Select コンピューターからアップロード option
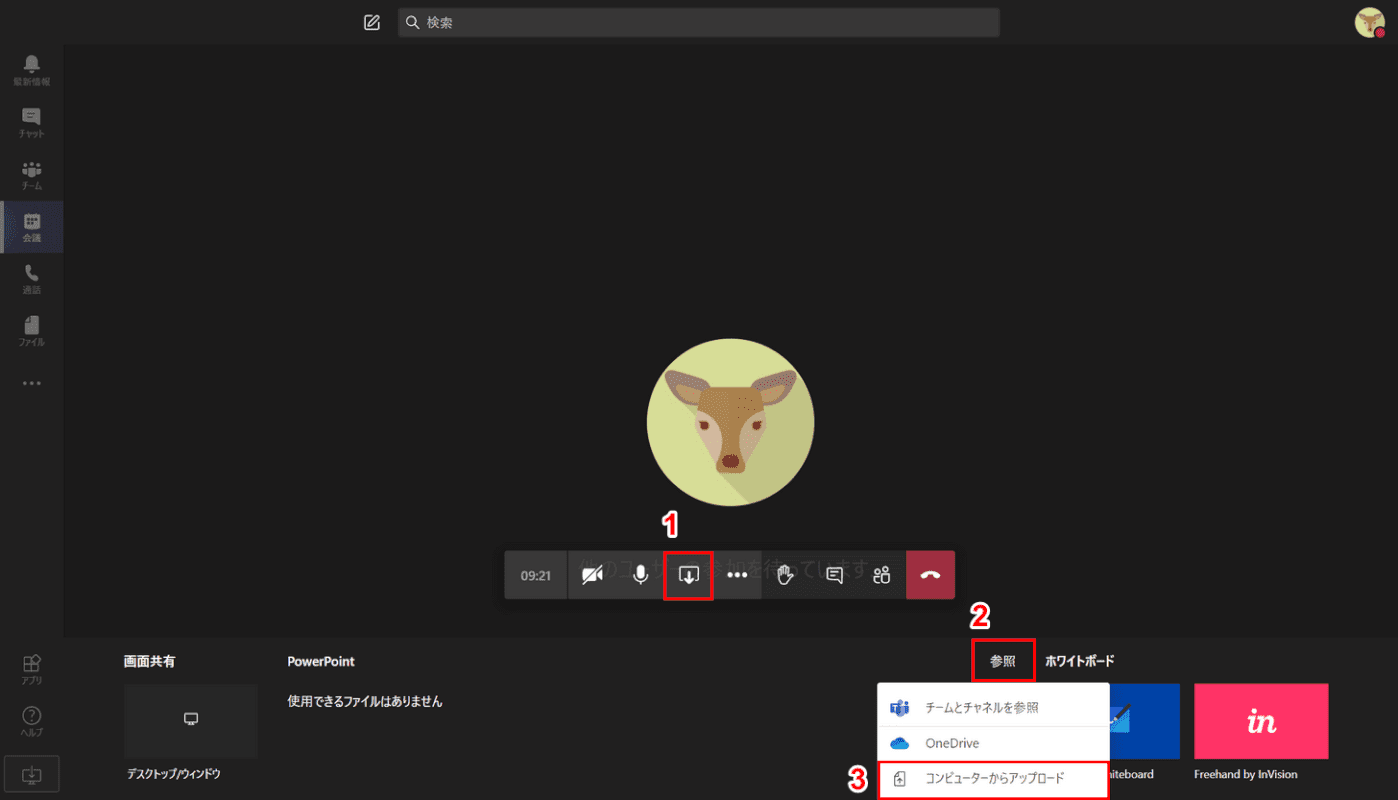Screen dimensions: 1398x800 993,778
